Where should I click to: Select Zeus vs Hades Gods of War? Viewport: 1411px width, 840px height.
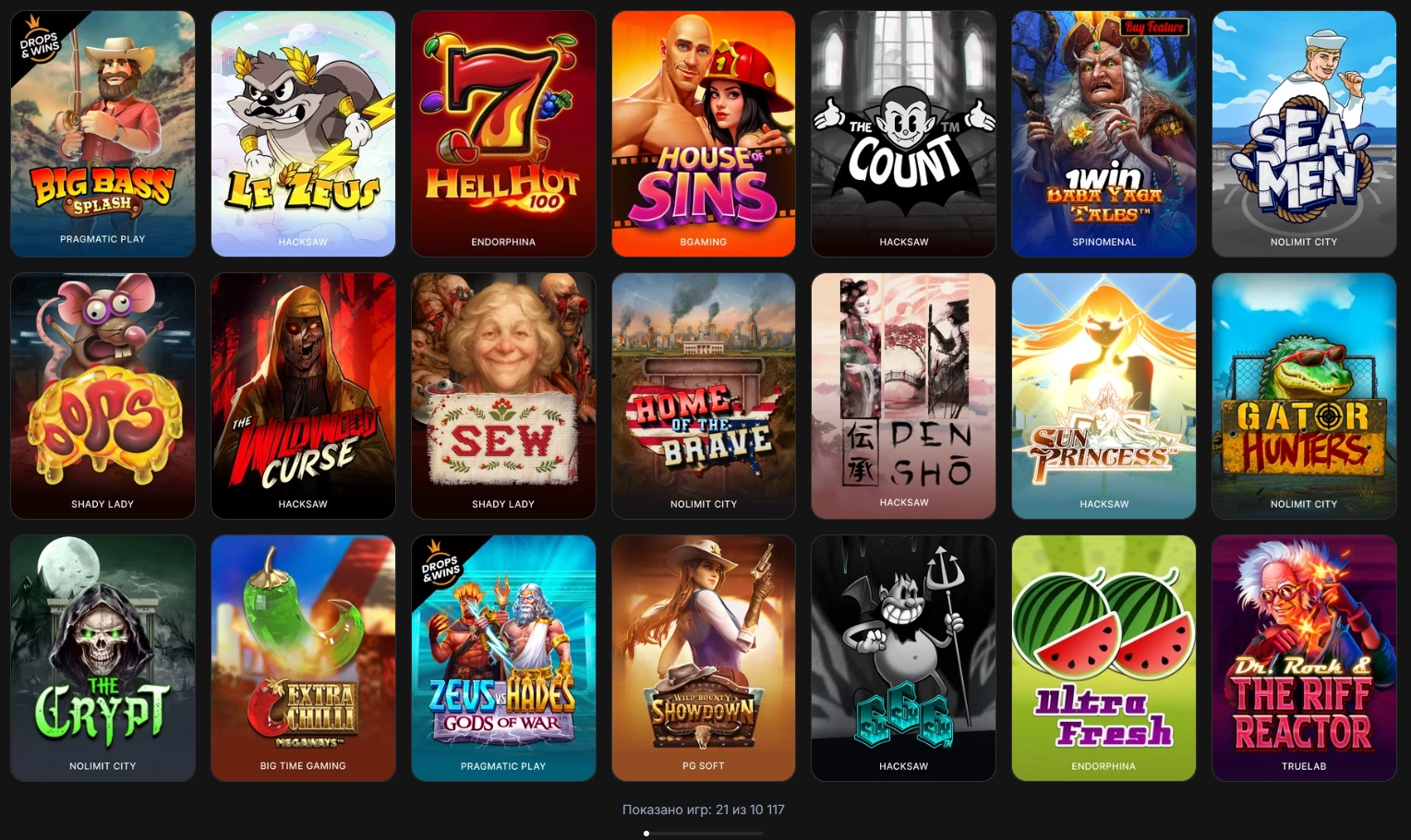coord(503,658)
